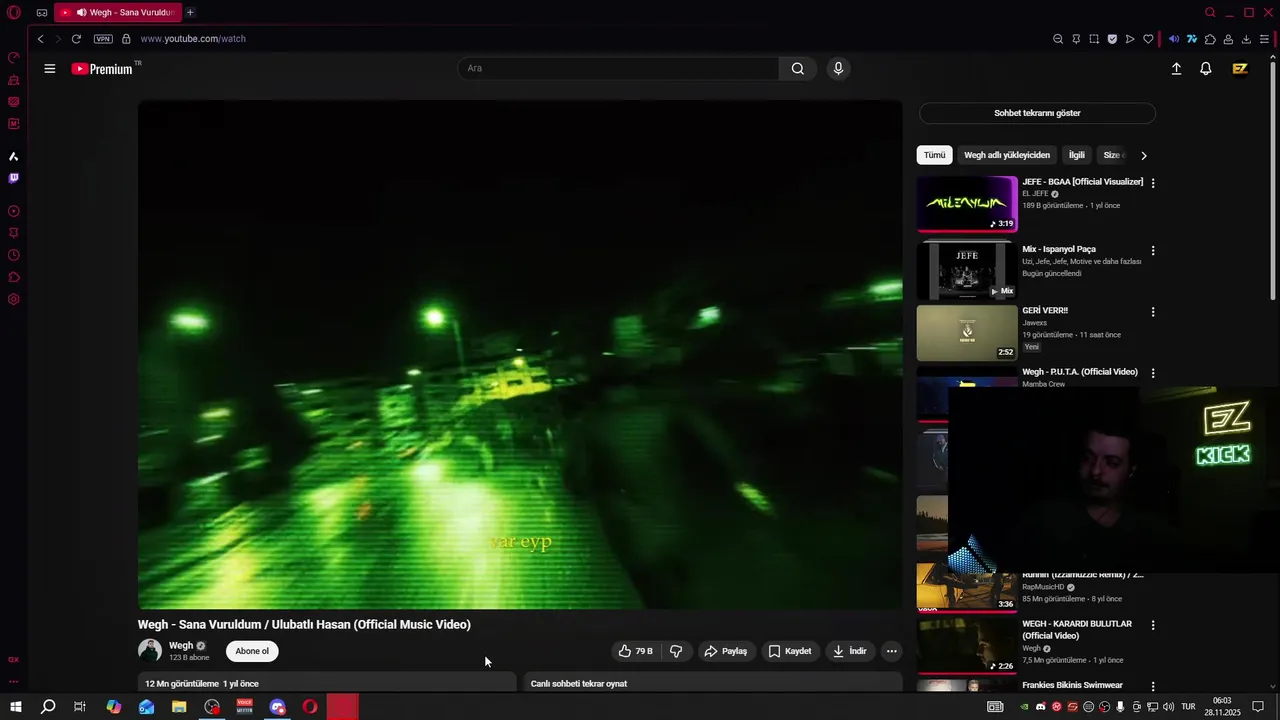
Task: Select the partially visible Size chip
Action: [x=1111, y=155]
